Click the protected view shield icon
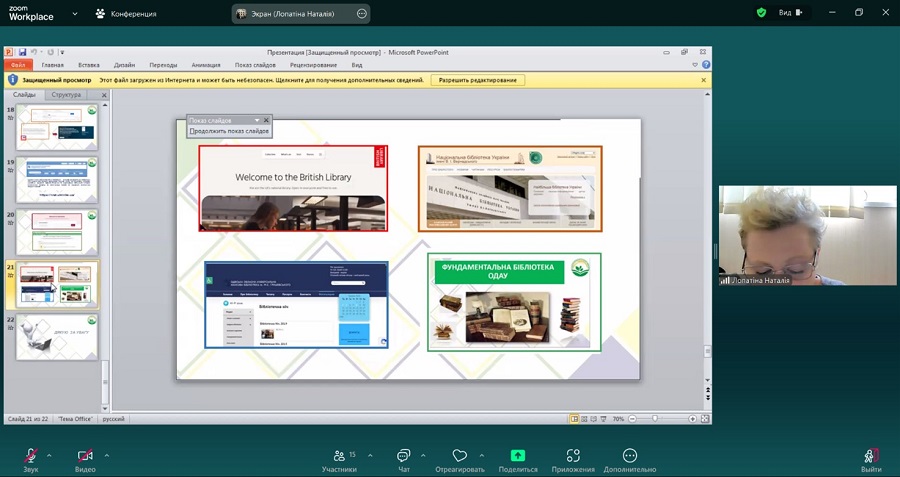 point(13,80)
